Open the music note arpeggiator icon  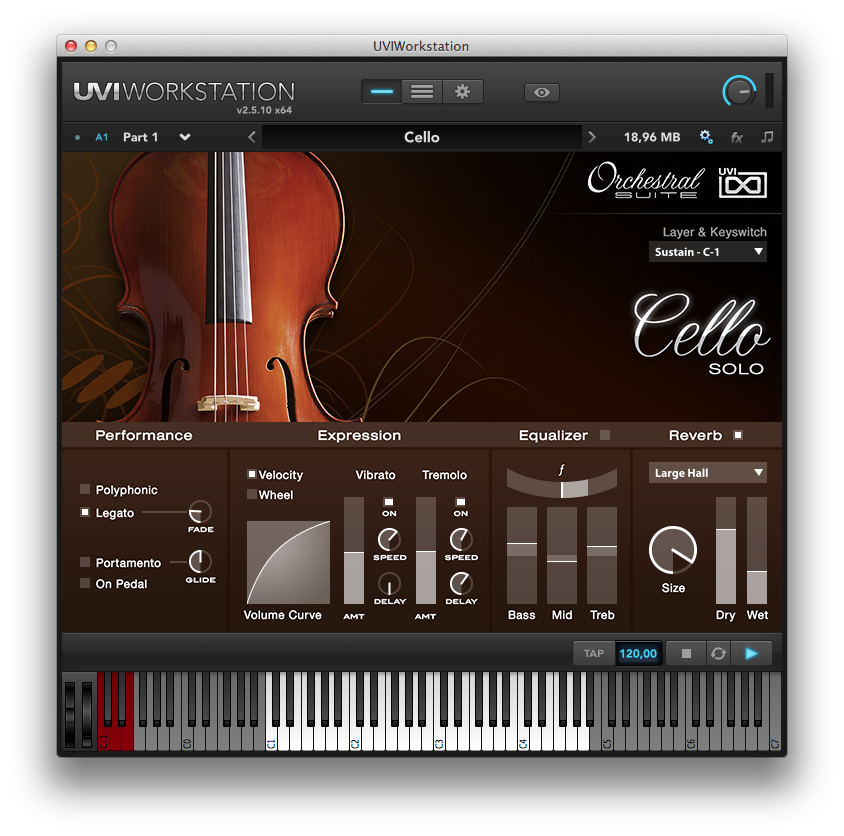point(767,137)
